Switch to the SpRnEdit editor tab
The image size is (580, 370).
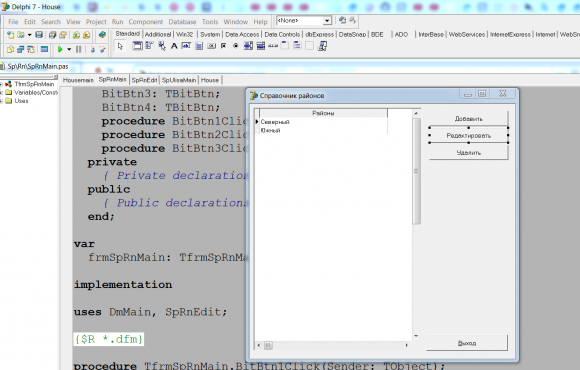point(144,80)
